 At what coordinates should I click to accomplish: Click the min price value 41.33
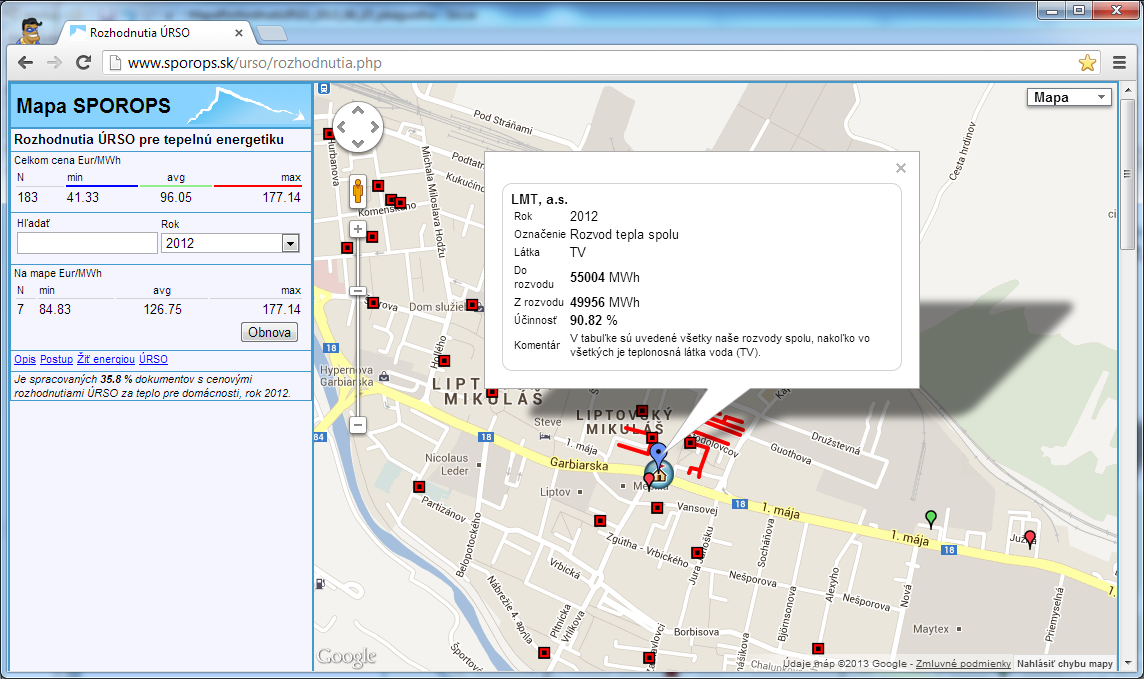pyautogui.click(x=82, y=198)
